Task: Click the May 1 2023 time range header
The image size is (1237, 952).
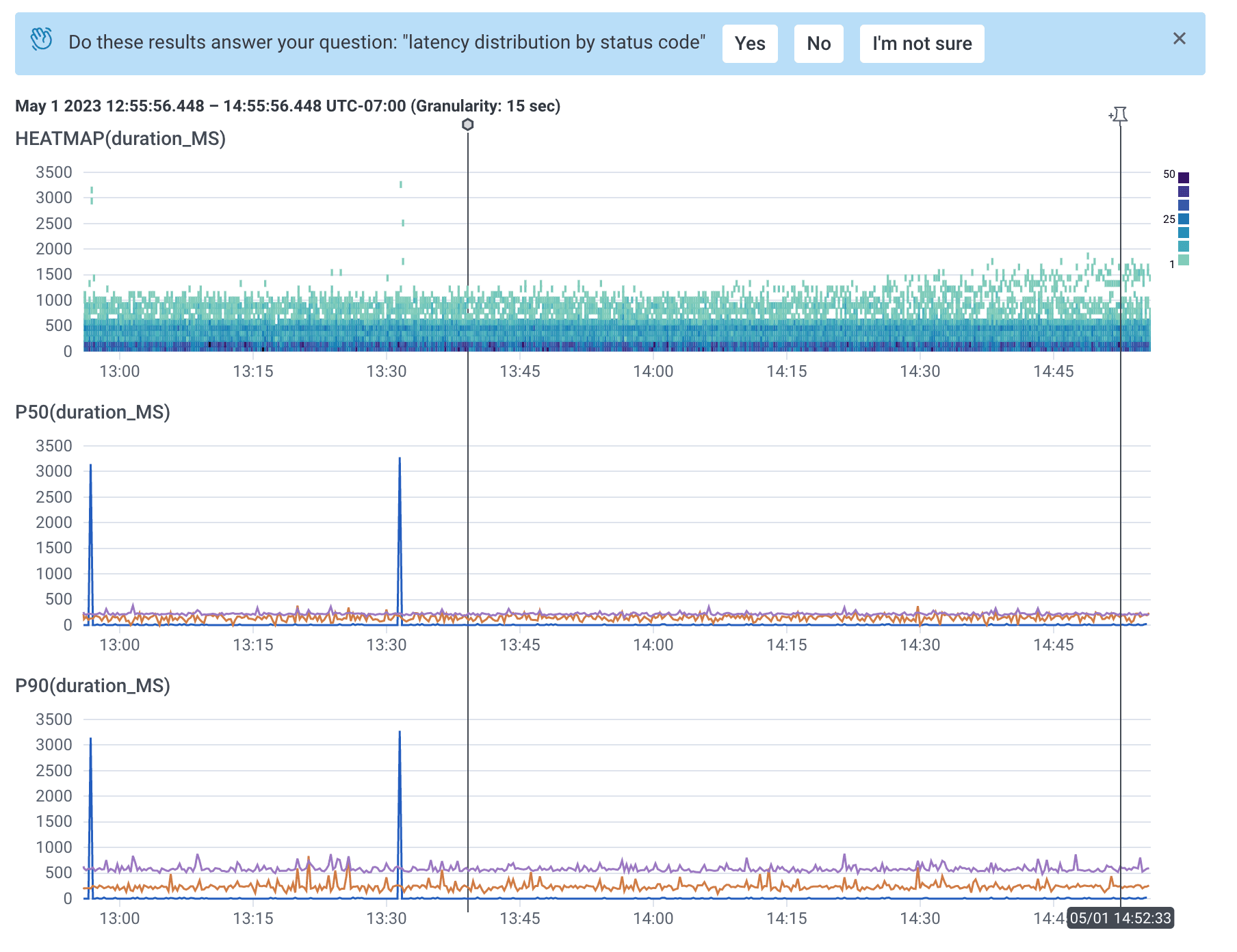Action: pyautogui.click(x=287, y=106)
